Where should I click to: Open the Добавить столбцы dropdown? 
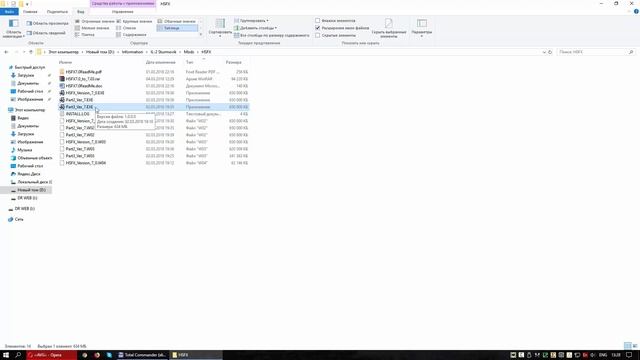point(255,28)
